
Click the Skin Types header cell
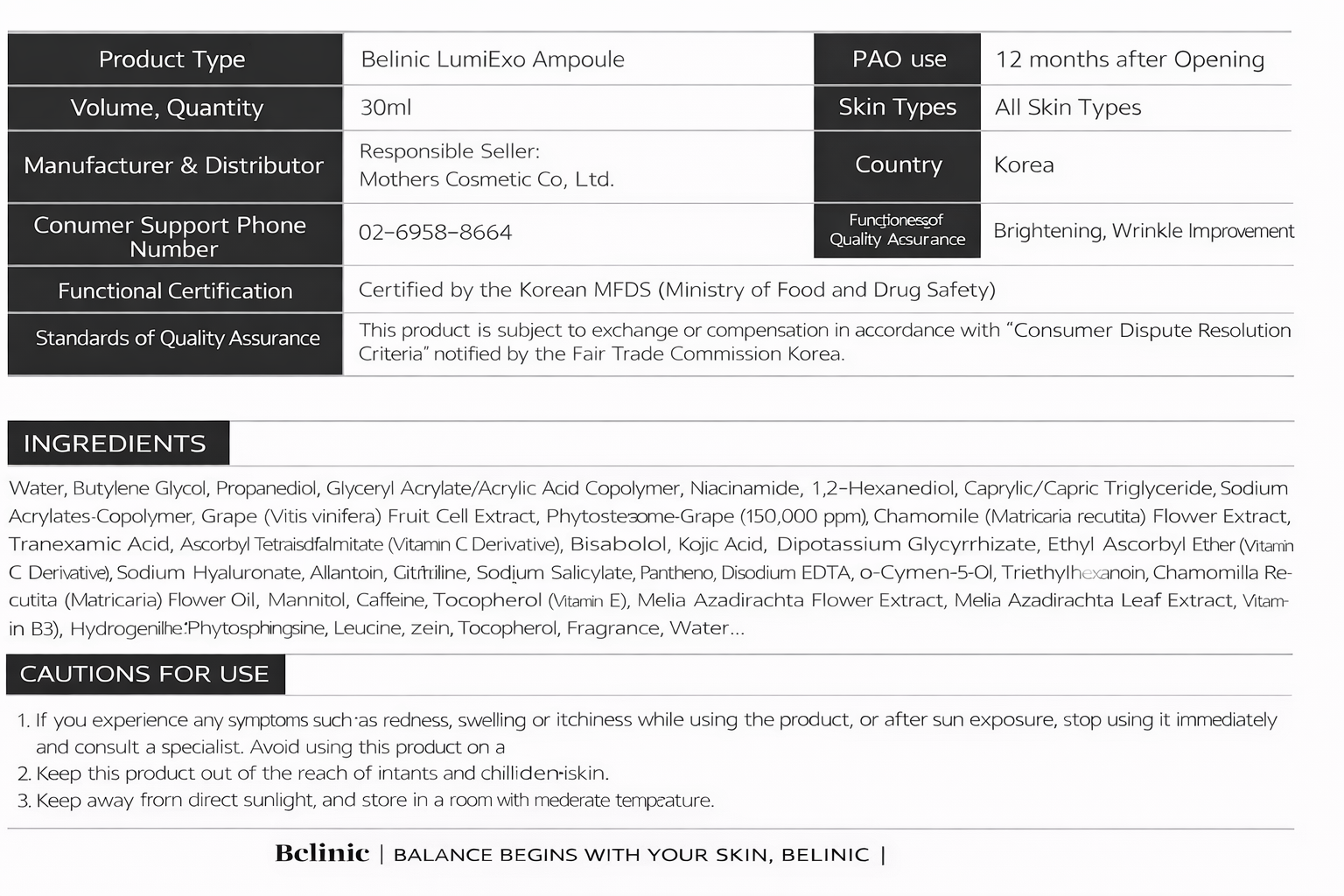pyautogui.click(x=897, y=107)
